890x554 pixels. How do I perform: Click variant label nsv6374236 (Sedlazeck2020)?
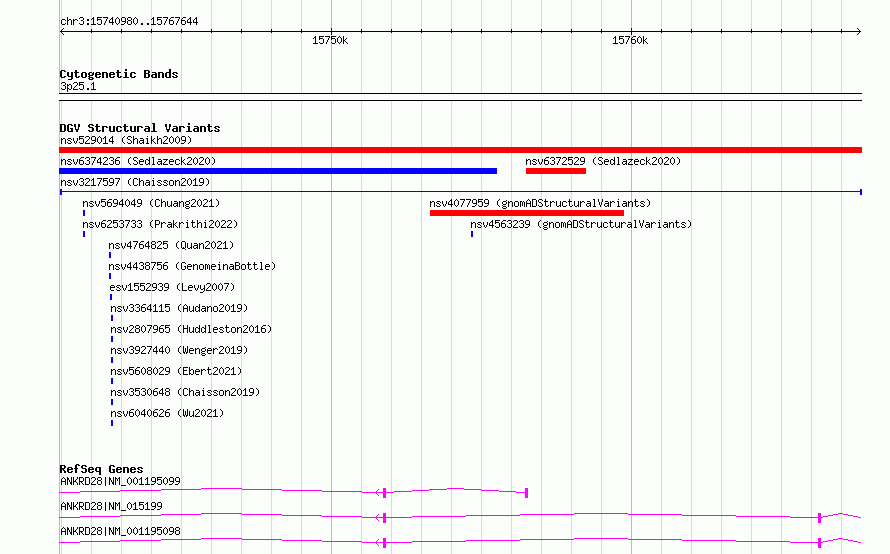pos(138,161)
